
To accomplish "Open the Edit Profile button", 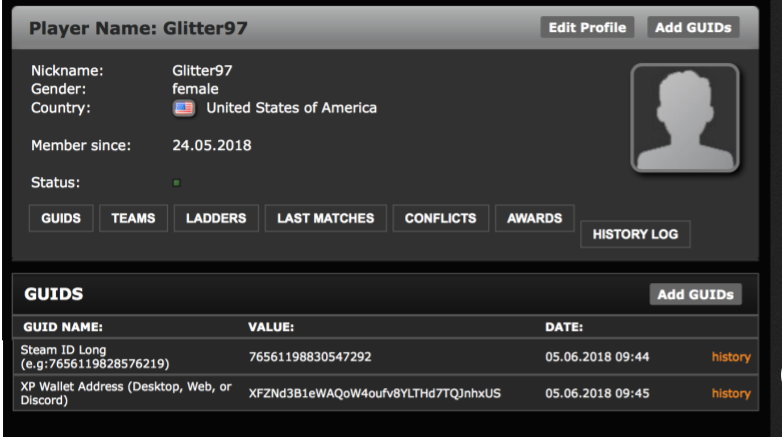I will click(x=587, y=27).
